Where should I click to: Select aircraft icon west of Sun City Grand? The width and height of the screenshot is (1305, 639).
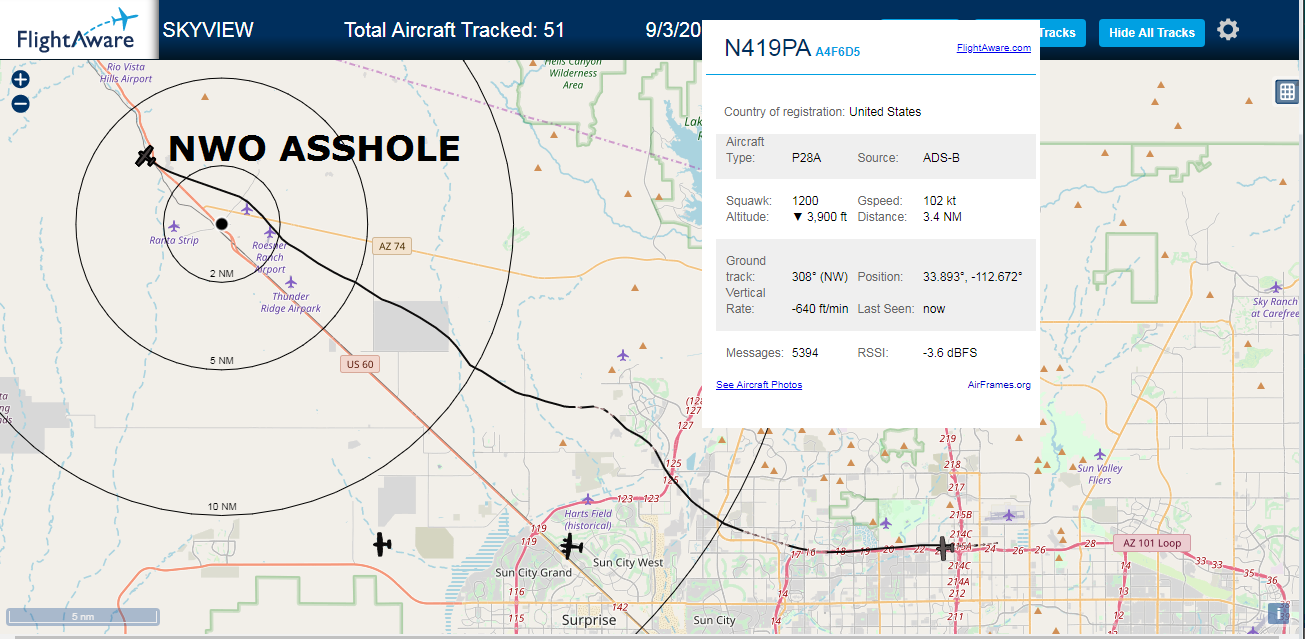click(x=382, y=544)
